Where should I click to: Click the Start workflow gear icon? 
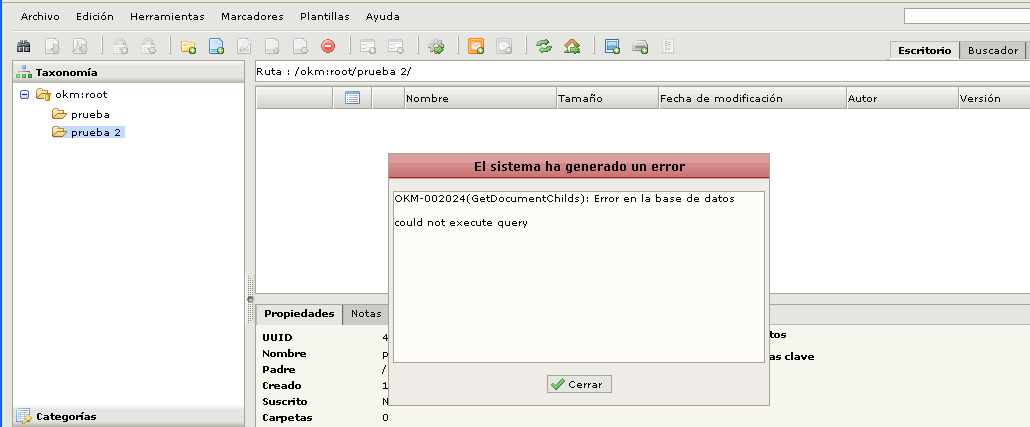pos(436,47)
